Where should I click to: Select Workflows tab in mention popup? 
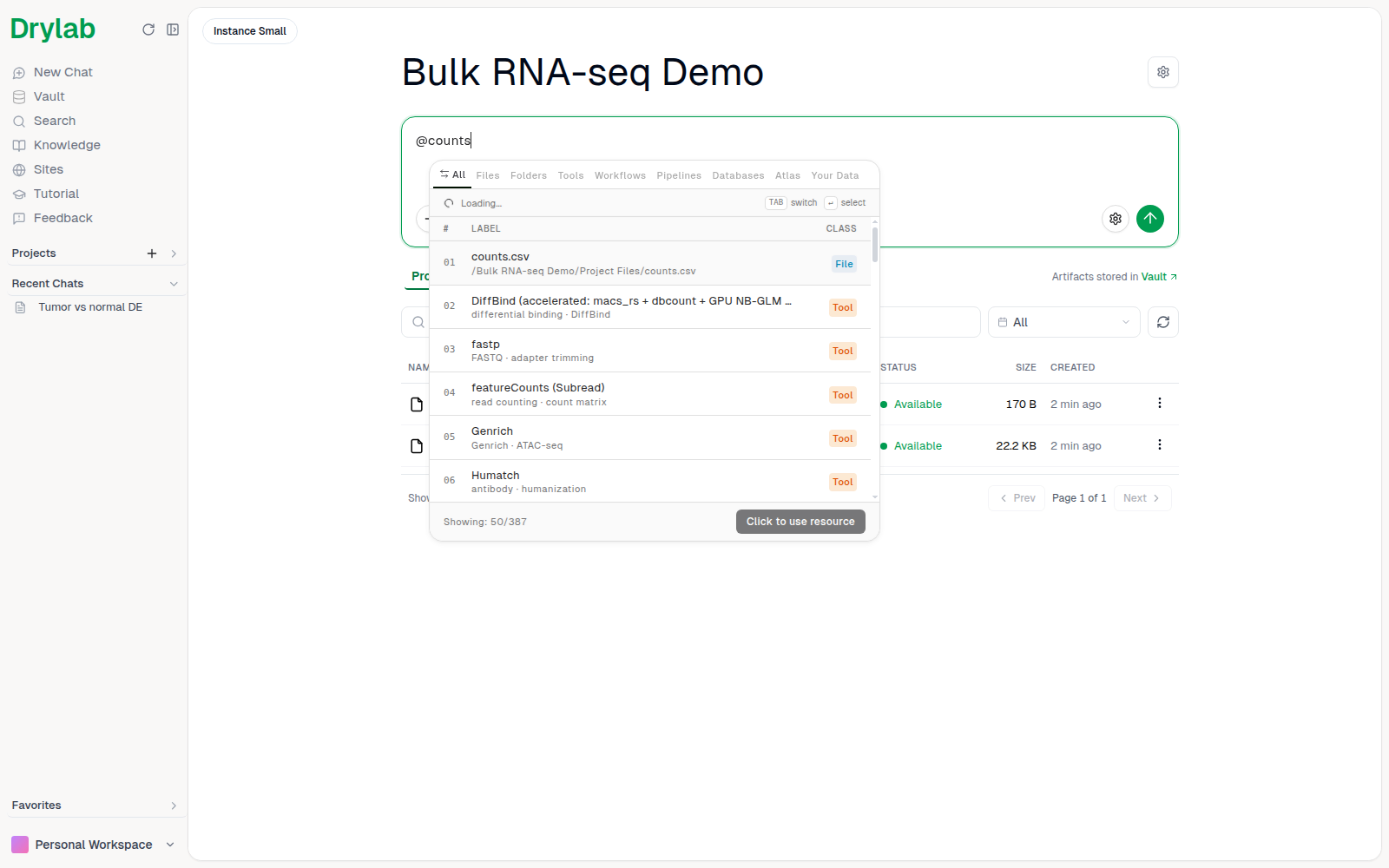pyautogui.click(x=620, y=175)
